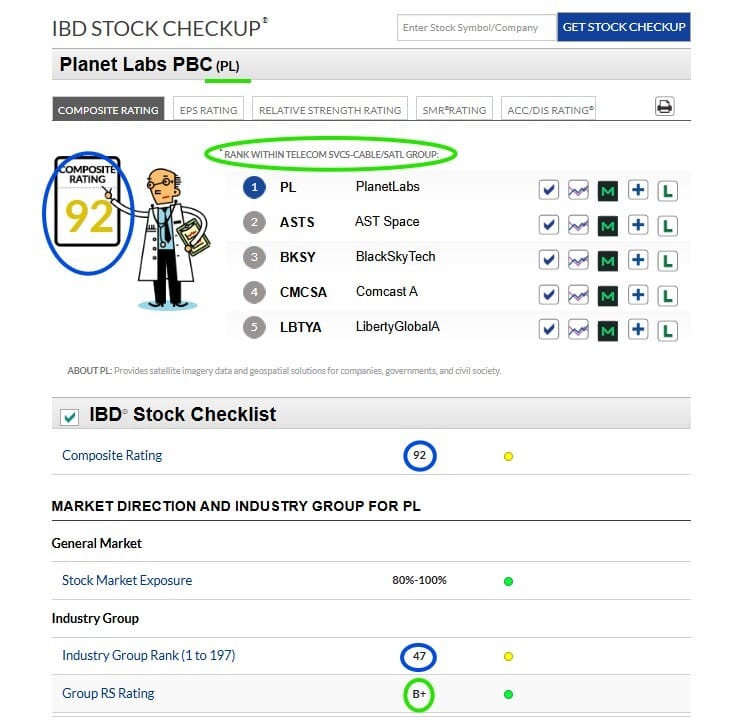The image size is (734, 727).
Task: Open the Group RS Rating link
Action: point(108,693)
